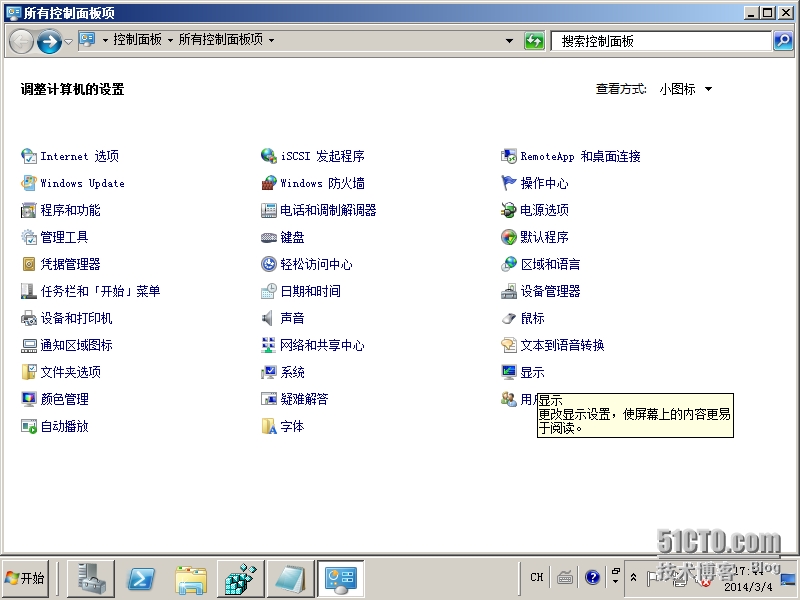This screenshot has width=800, height=600.
Task: Expand the 控制面板 breadcrumb arrow
Action: coord(170,40)
